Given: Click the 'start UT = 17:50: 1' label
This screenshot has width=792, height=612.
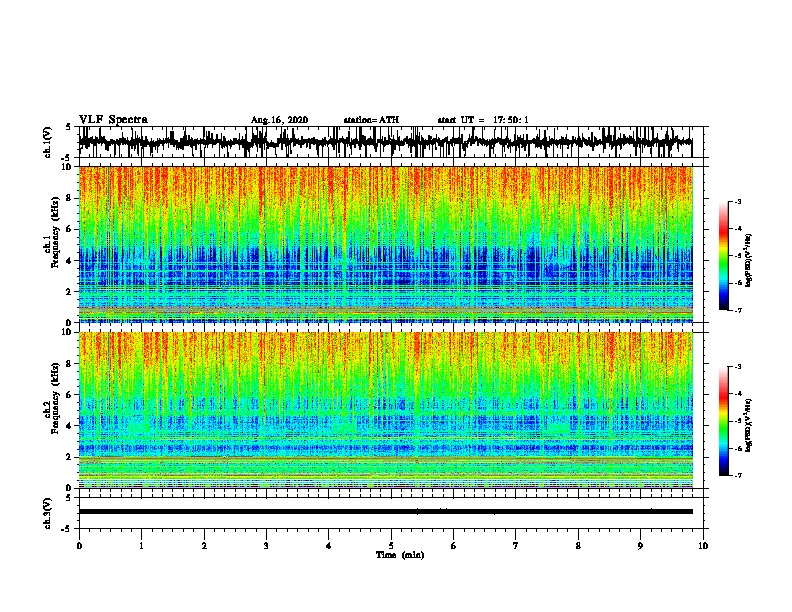Looking at the screenshot, I should pos(483,120).
